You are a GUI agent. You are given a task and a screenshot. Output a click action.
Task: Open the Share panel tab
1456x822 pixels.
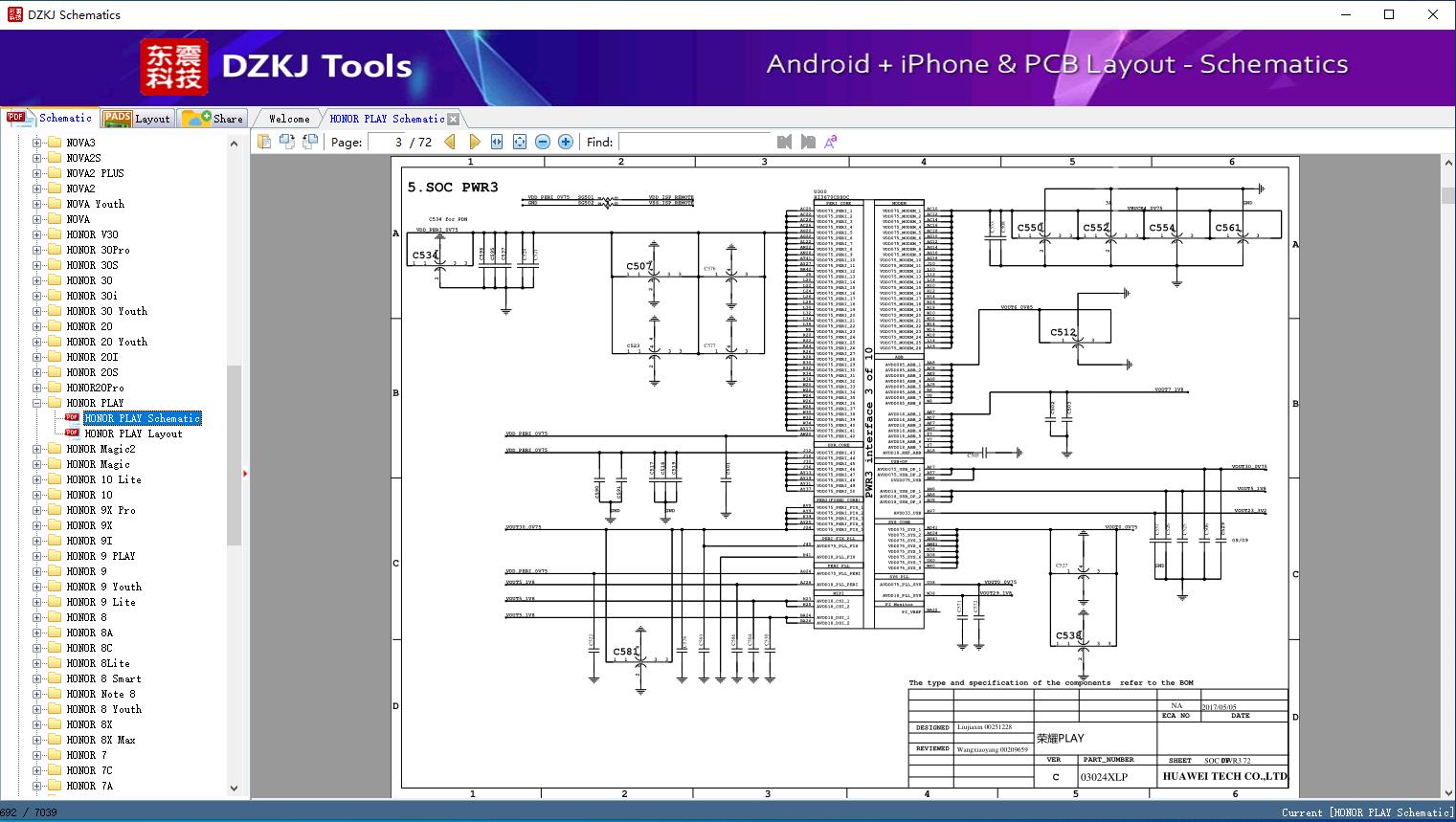pos(213,119)
